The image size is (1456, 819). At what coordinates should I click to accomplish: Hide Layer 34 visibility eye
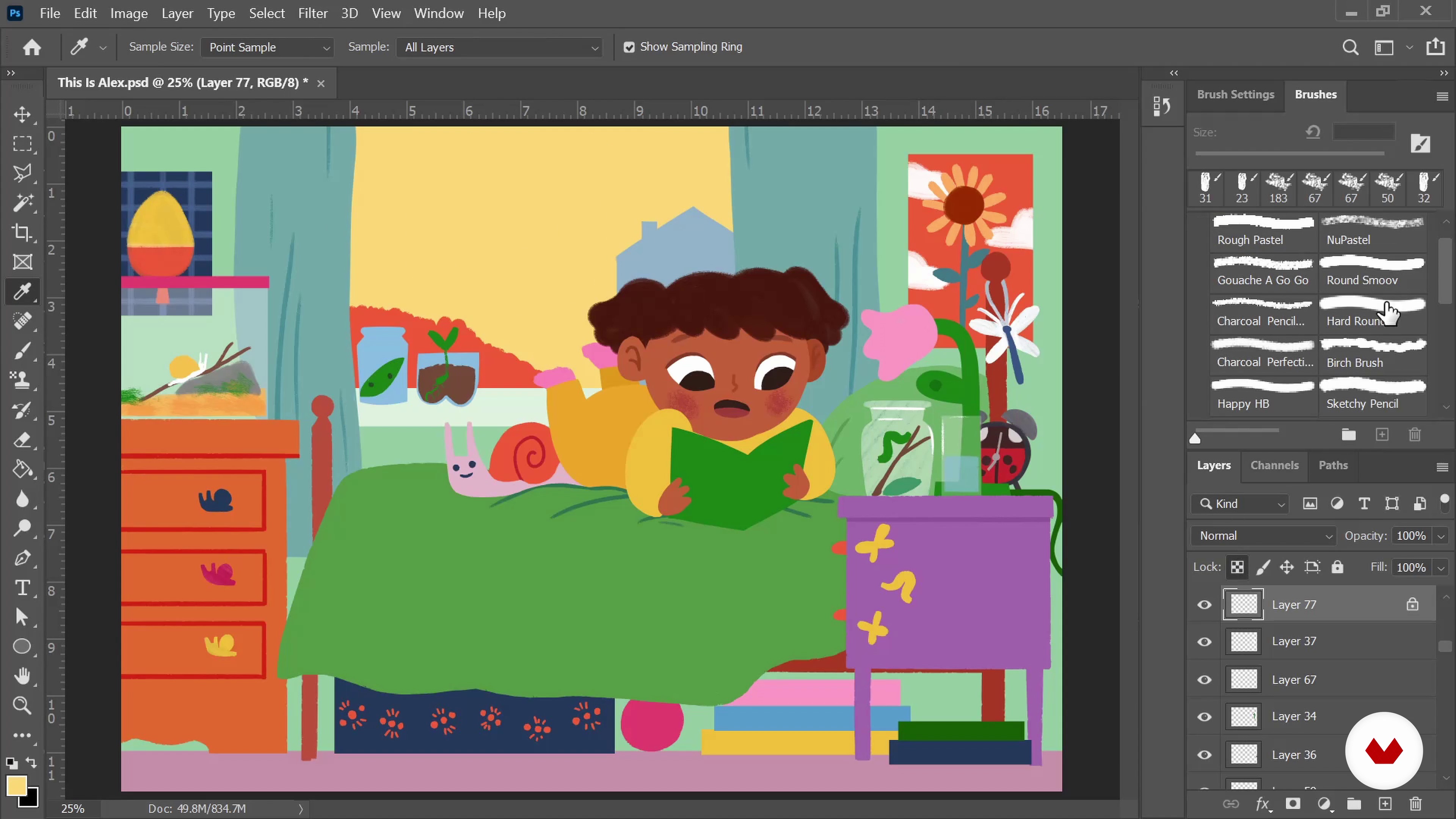tap(1205, 717)
